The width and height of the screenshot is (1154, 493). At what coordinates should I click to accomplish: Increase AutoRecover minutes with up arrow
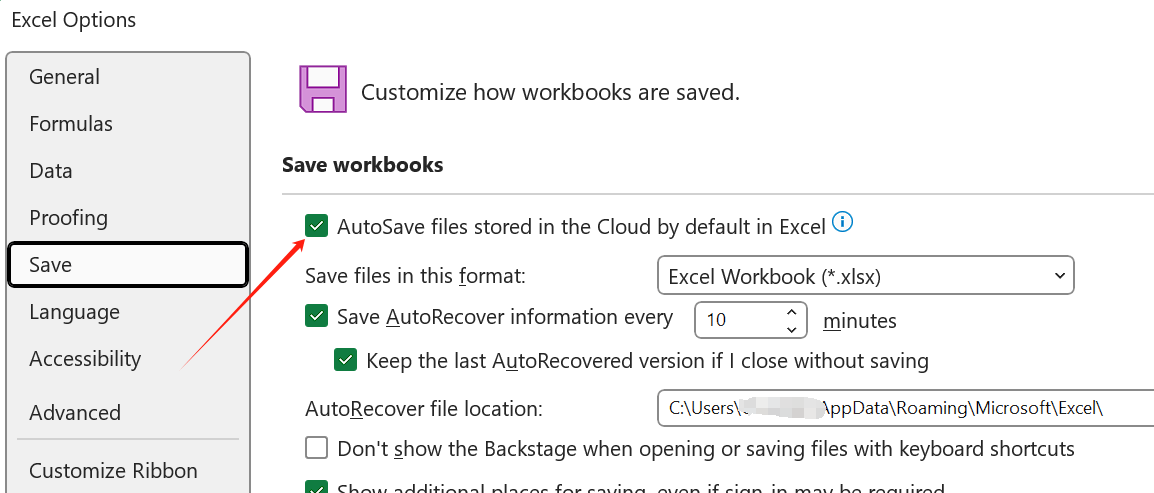pyautogui.click(x=791, y=312)
